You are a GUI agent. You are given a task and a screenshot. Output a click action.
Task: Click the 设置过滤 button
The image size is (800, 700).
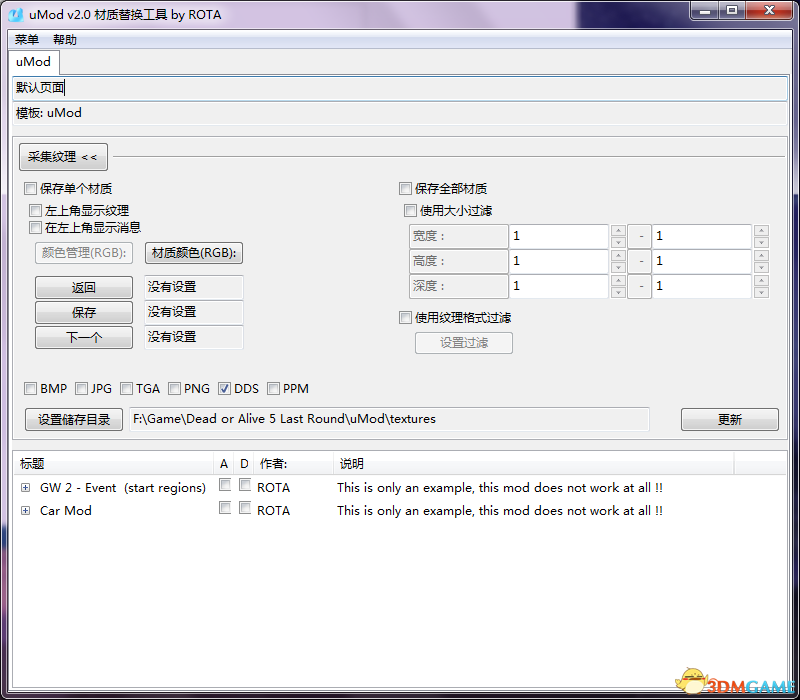[x=464, y=343]
